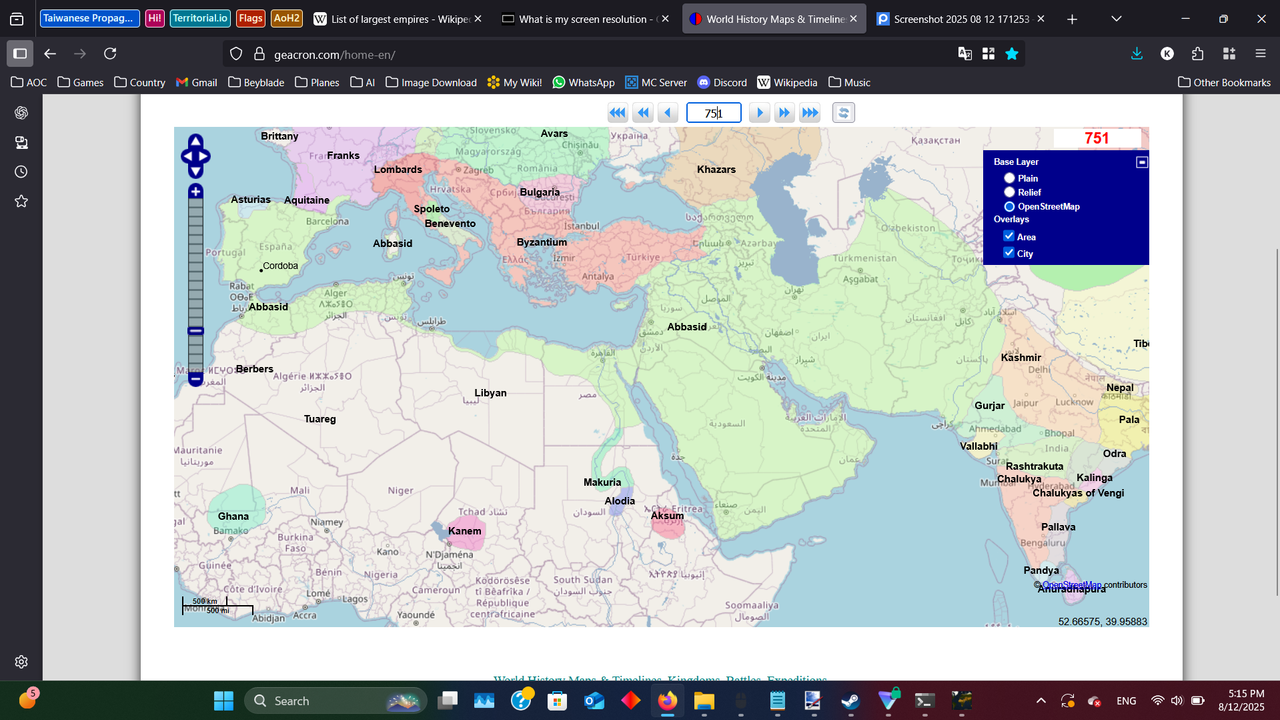This screenshot has height=720, width=1280.
Task: Open the Firefox application menu
Action: point(1259,54)
